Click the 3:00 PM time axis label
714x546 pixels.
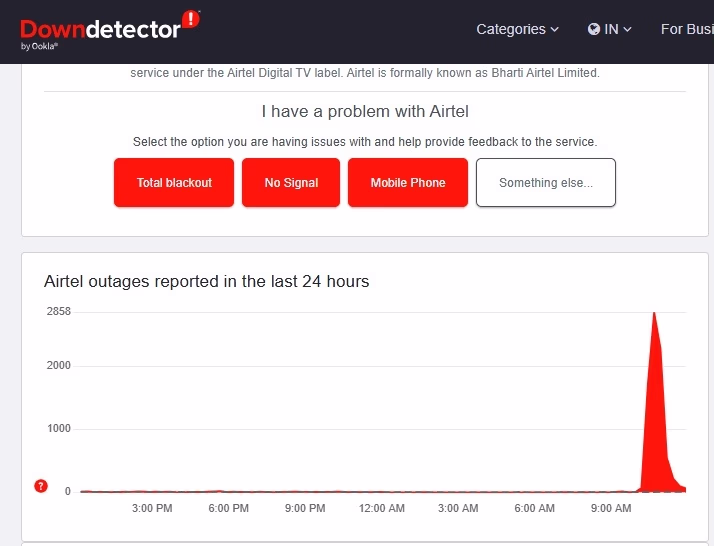point(152,509)
